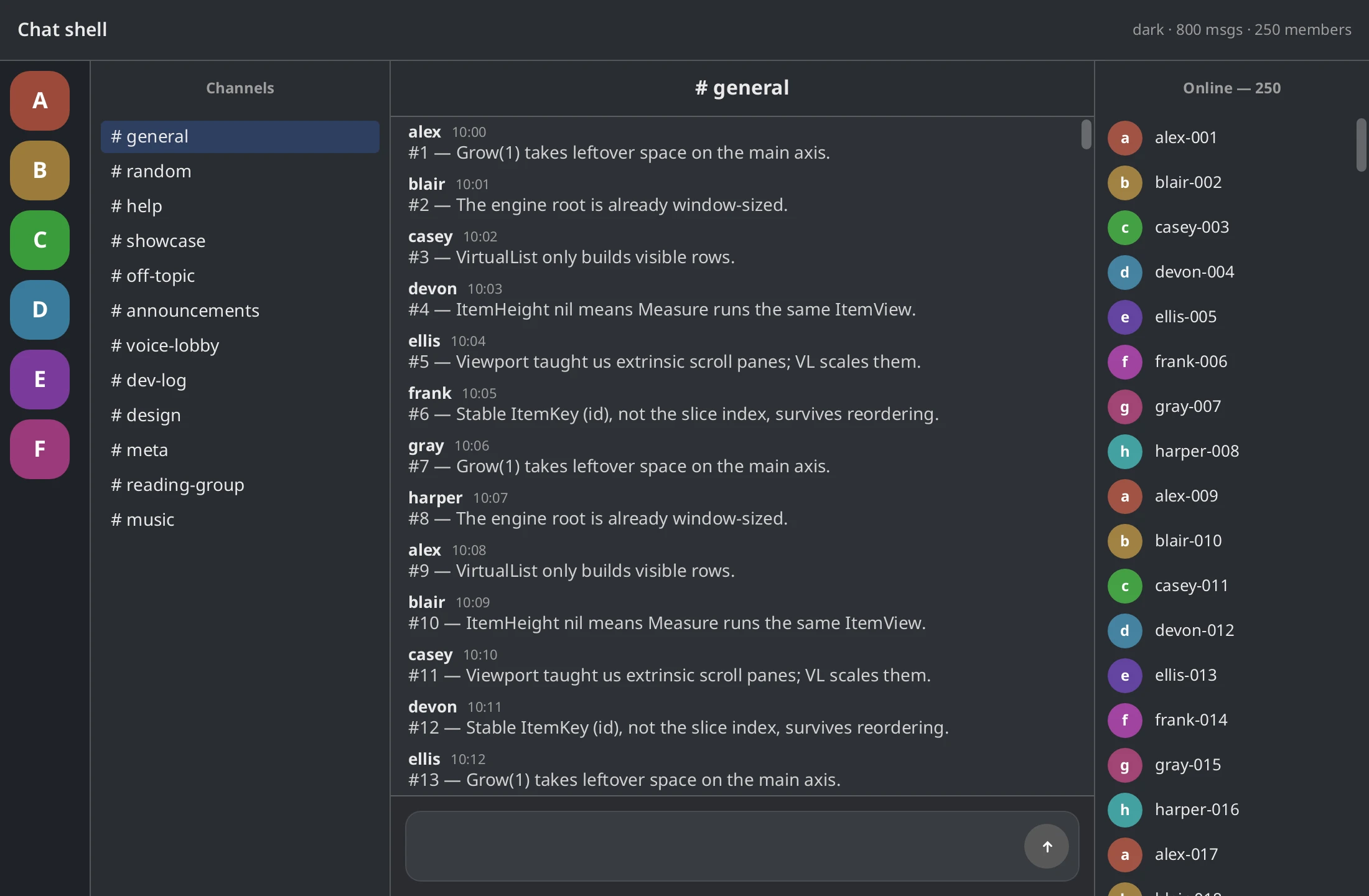Join the # voice-lobby channel
Viewport: 1369px width, 896px height.
tap(240, 346)
